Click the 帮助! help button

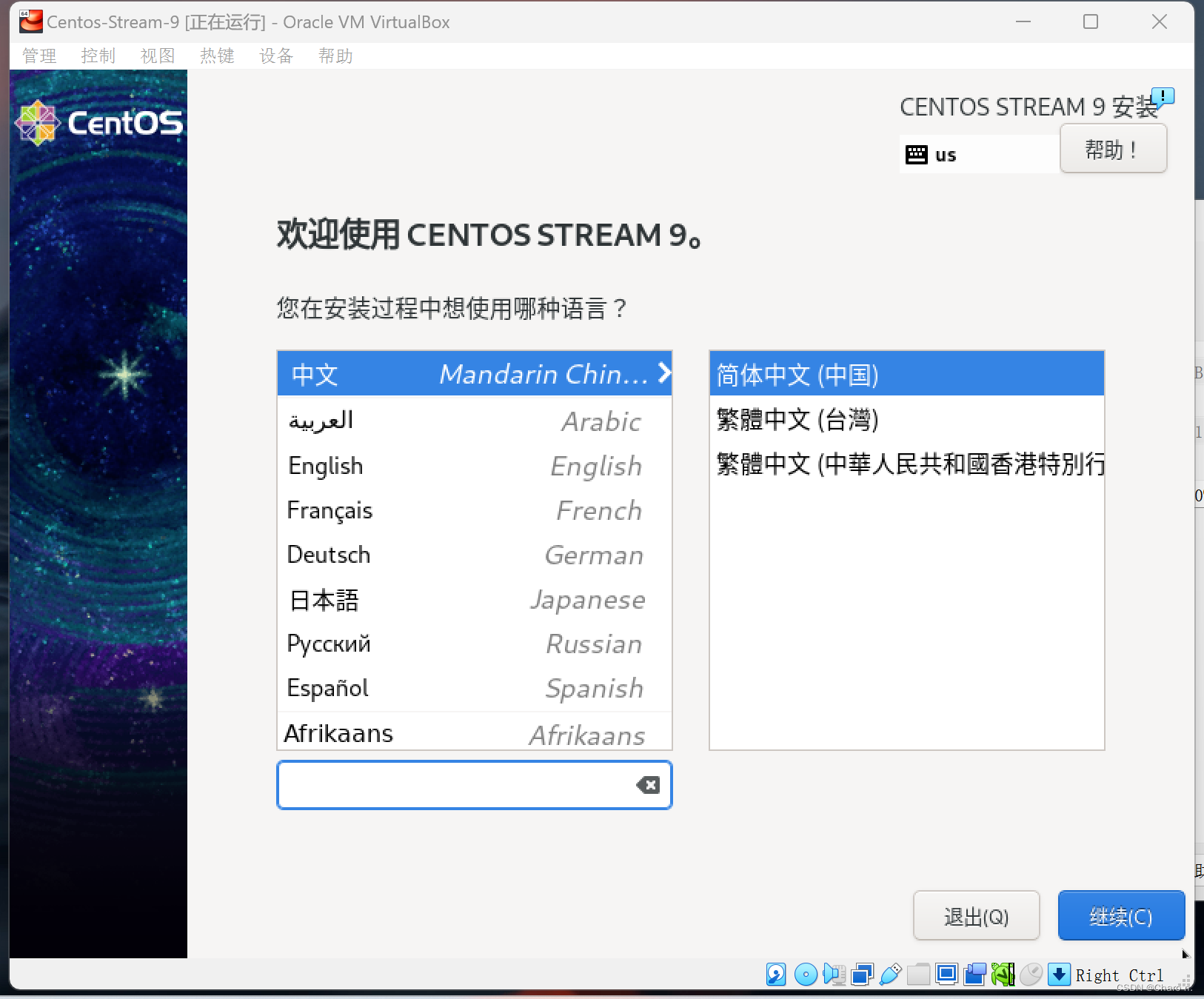point(1113,149)
